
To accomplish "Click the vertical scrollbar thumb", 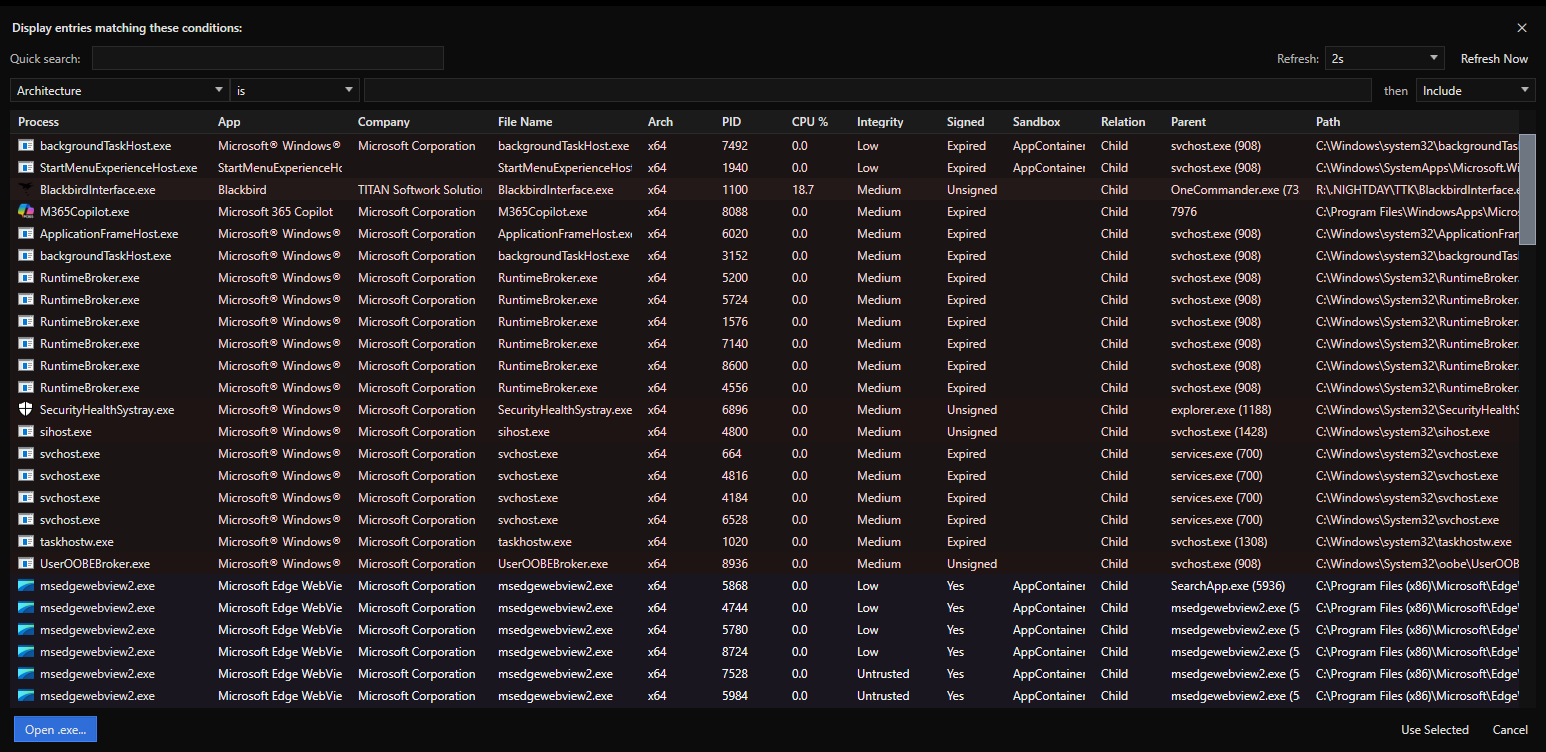I will [1527, 189].
